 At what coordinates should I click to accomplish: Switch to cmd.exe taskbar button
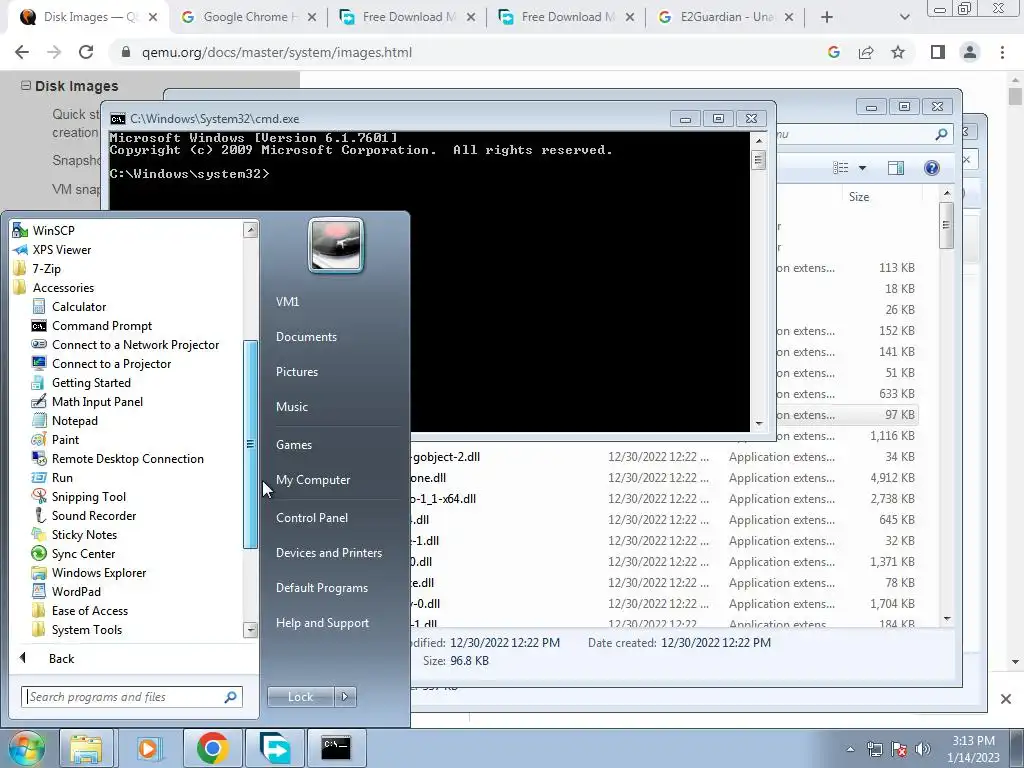(x=336, y=748)
